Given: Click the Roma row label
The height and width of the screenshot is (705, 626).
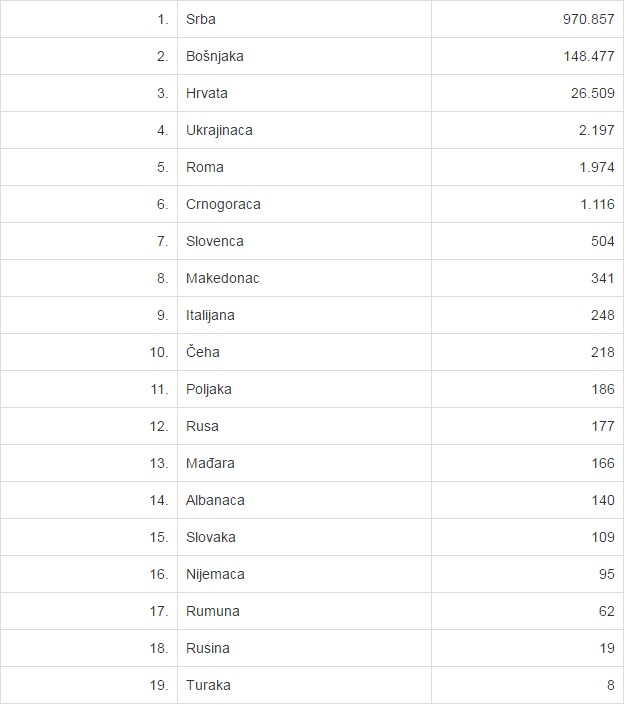Looking at the screenshot, I should [x=205, y=167].
